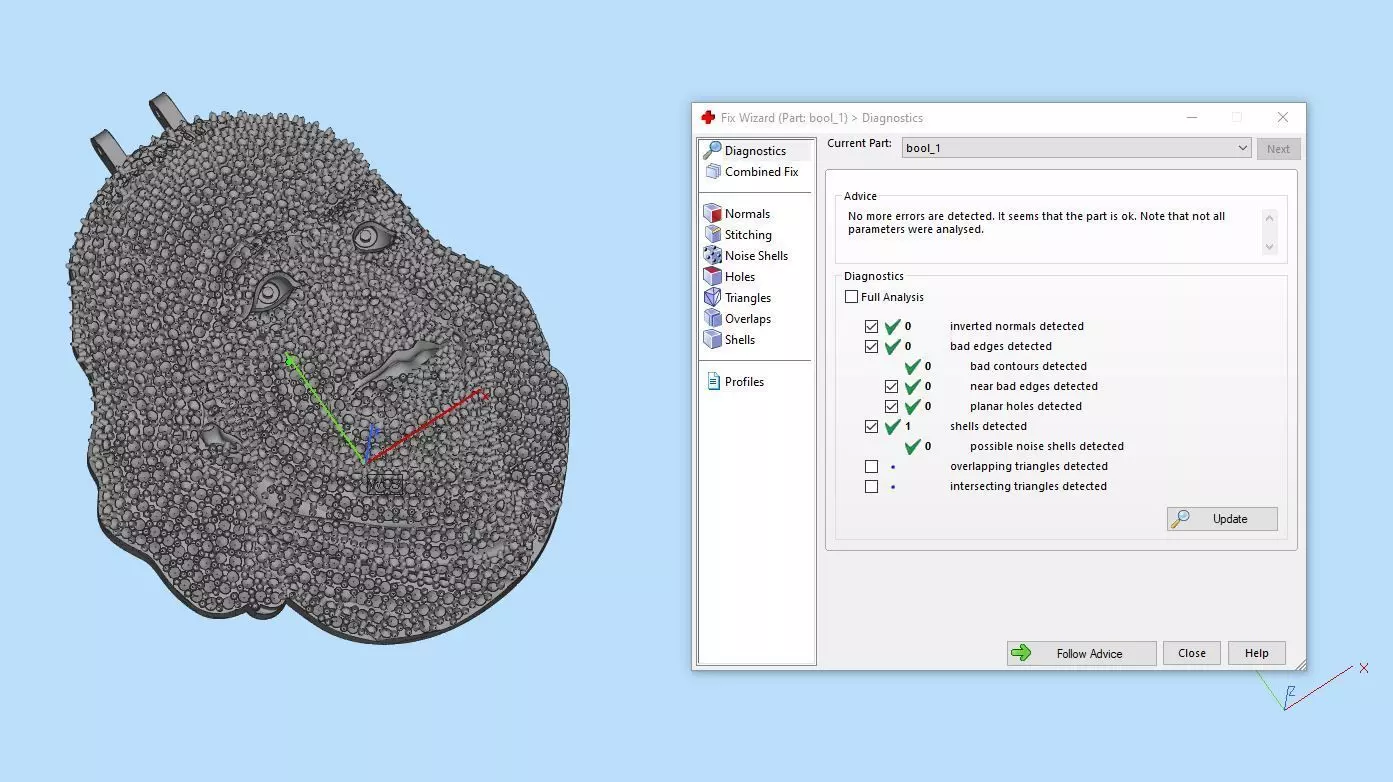The image size is (1393, 782).
Task: Uncheck bad edges detected checkbox
Action: (871, 346)
